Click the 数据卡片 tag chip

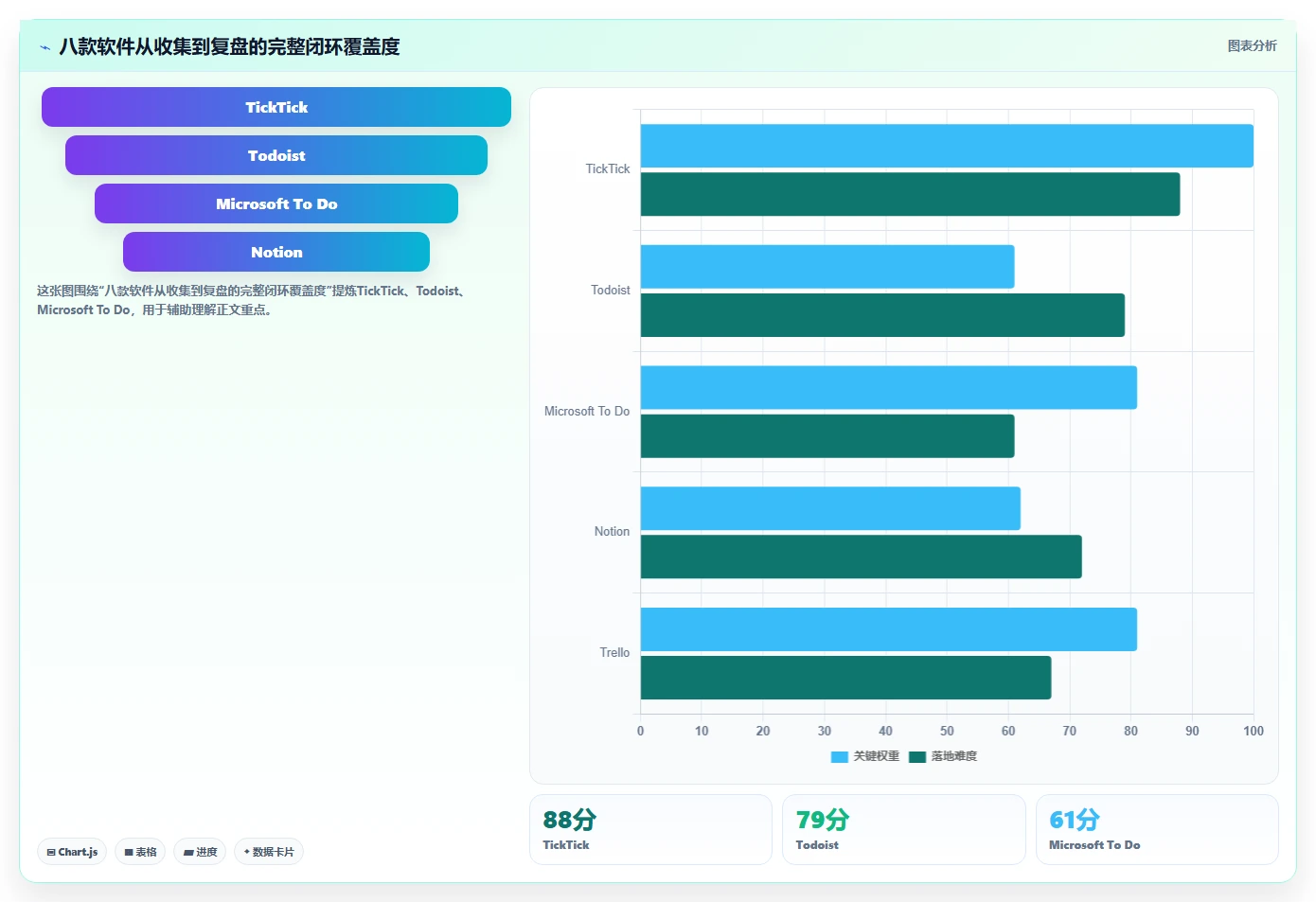click(269, 852)
